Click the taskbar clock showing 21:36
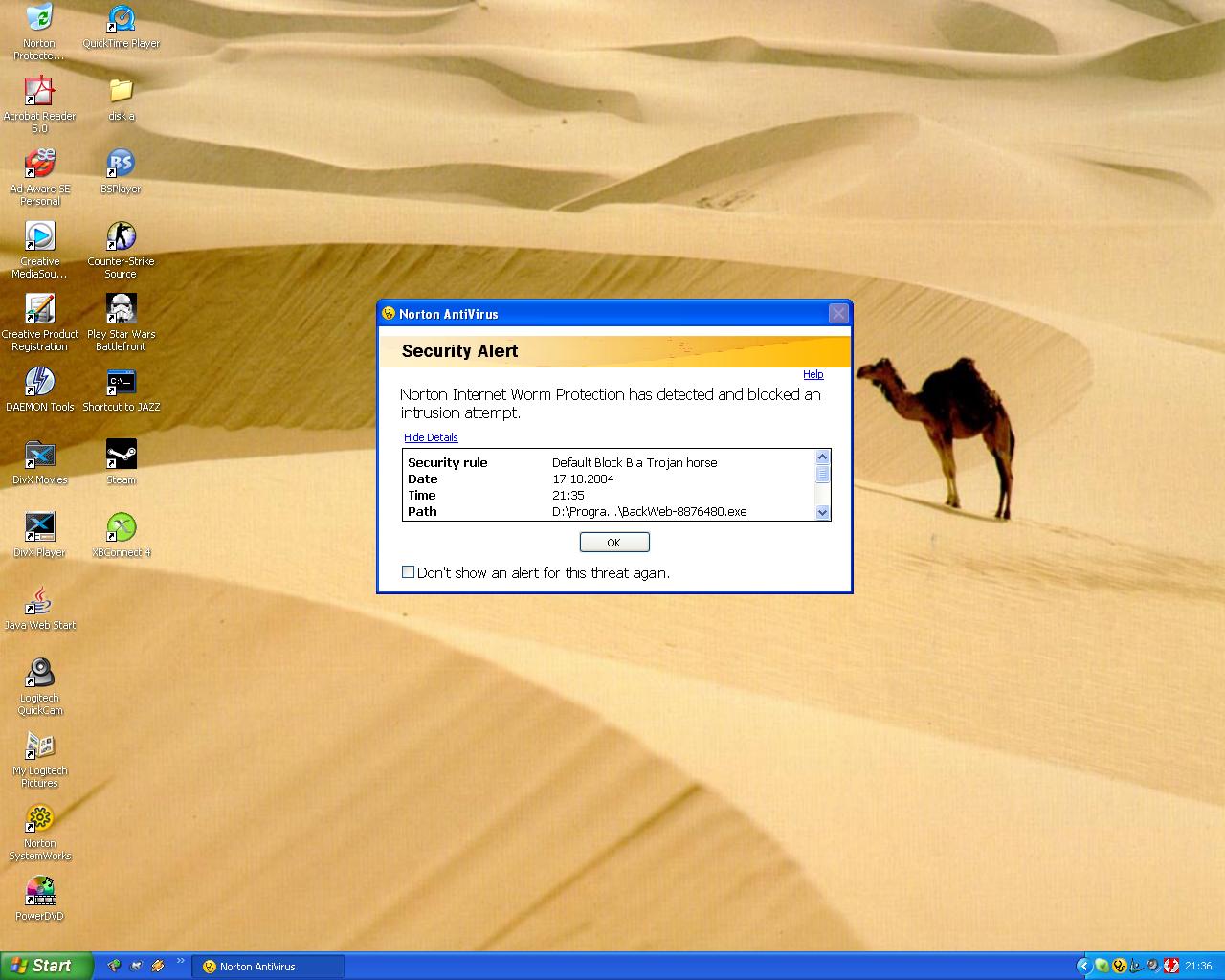The width and height of the screenshot is (1225, 980). (x=1198, y=967)
